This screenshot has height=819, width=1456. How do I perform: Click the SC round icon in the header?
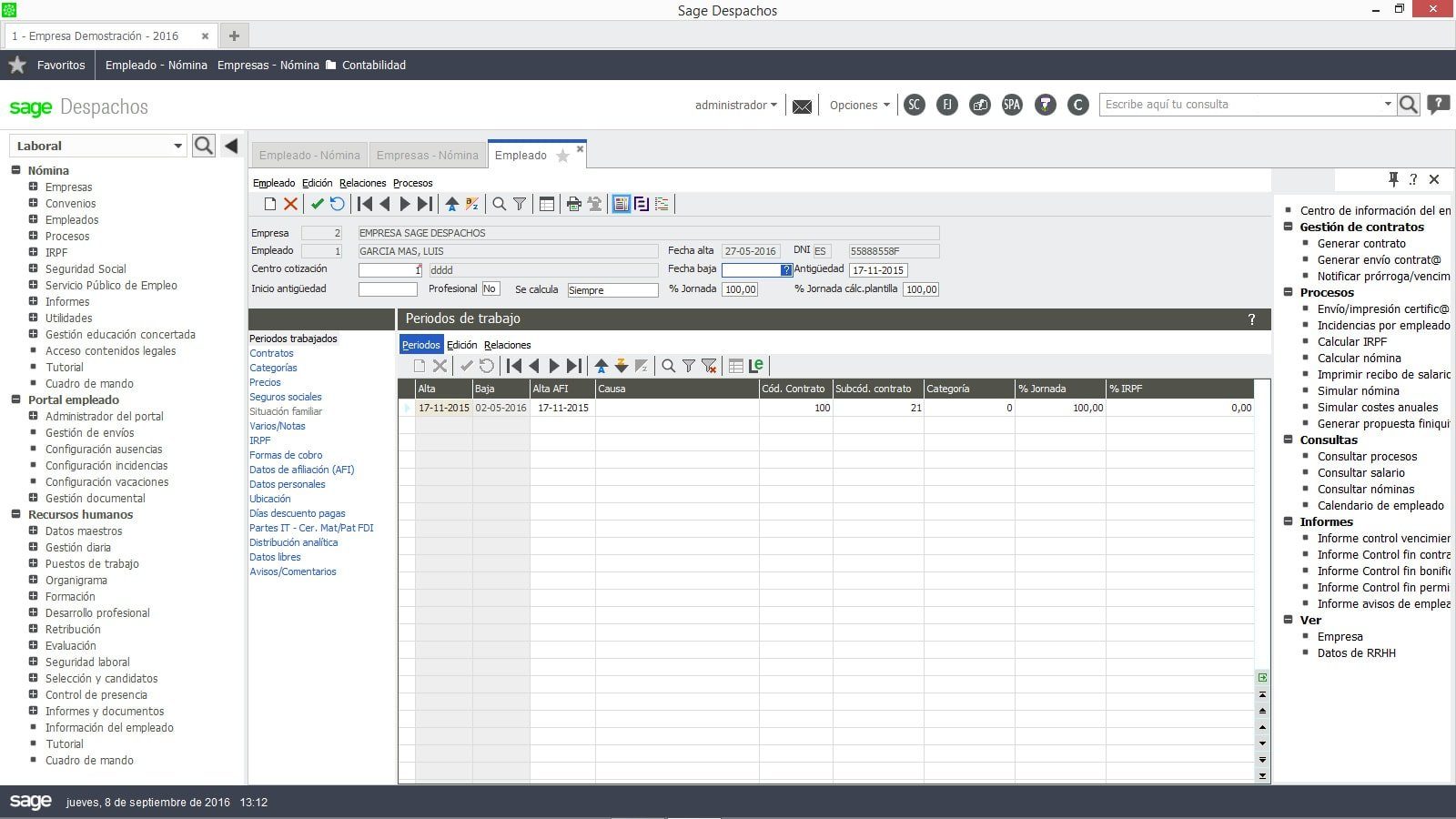click(915, 105)
